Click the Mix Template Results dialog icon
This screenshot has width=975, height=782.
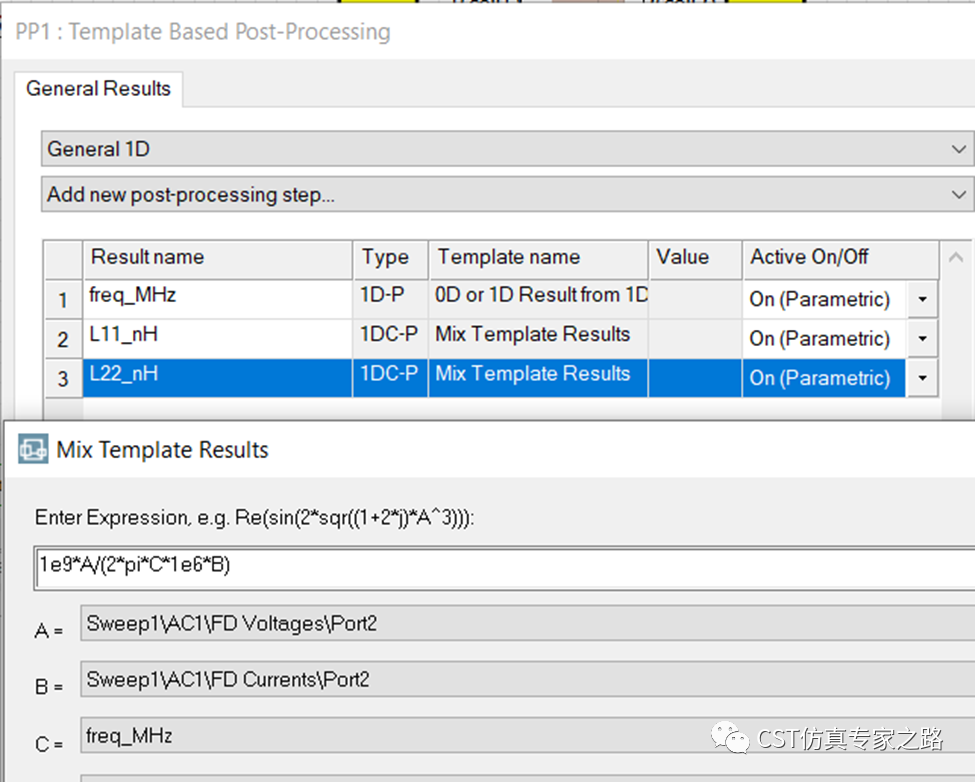(x=33, y=449)
